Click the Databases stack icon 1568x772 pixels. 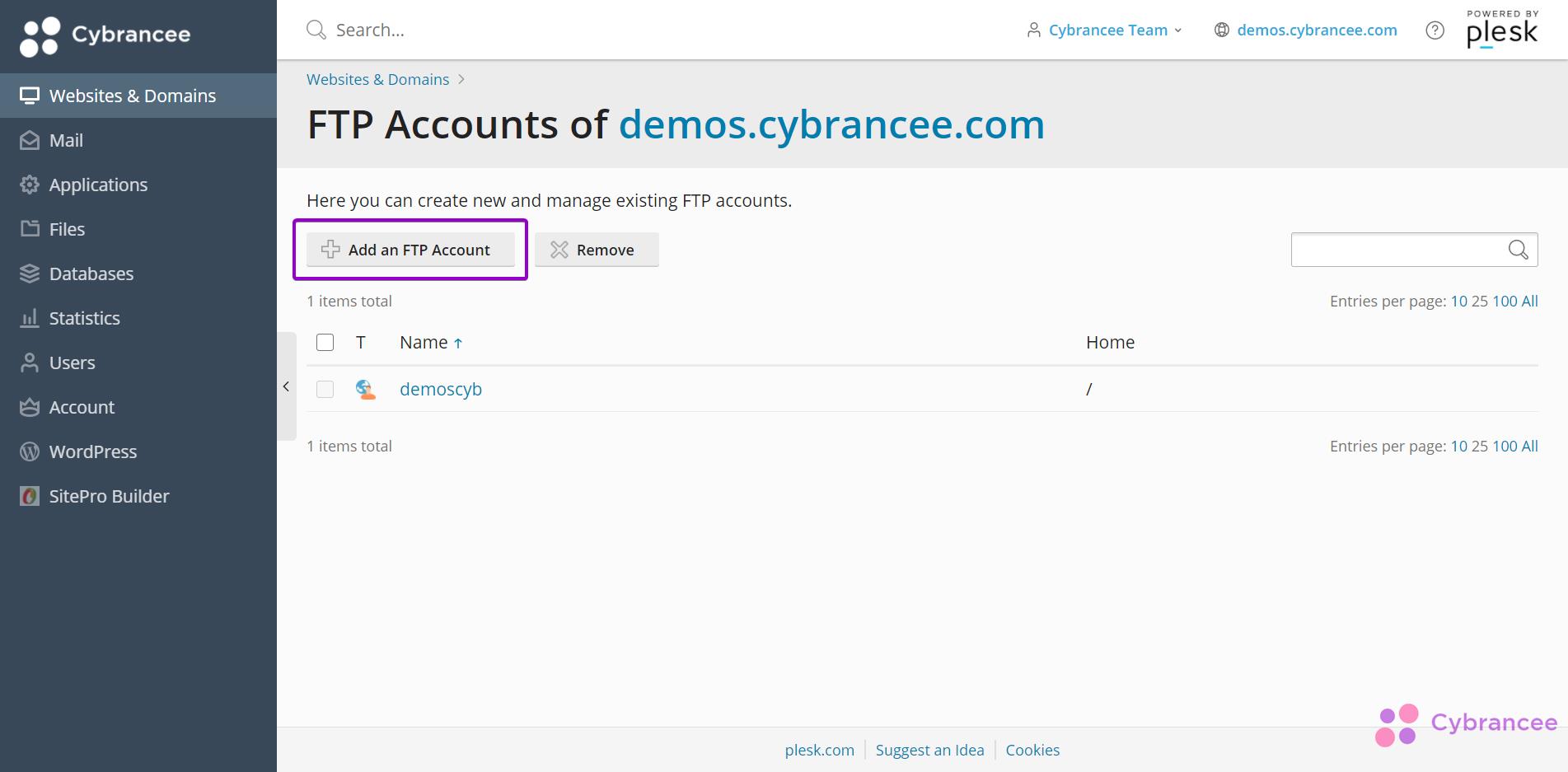pyautogui.click(x=30, y=274)
